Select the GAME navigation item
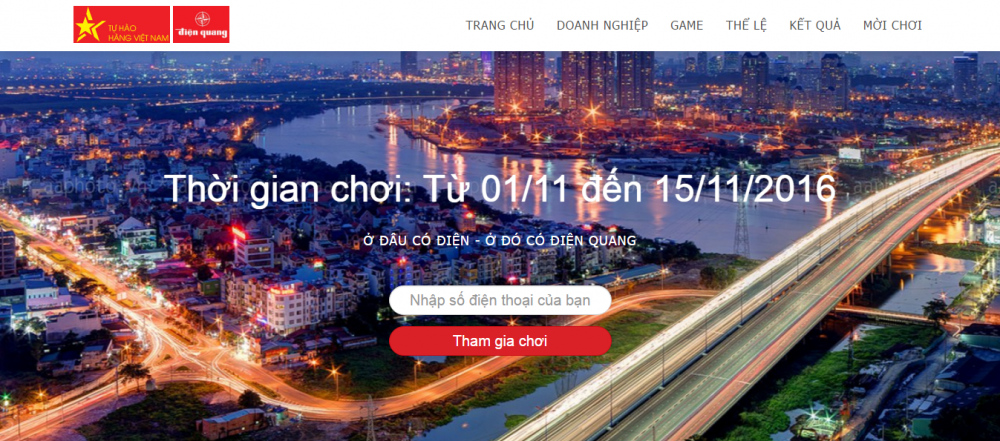This screenshot has height=441, width=1000. [x=686, y=26]
